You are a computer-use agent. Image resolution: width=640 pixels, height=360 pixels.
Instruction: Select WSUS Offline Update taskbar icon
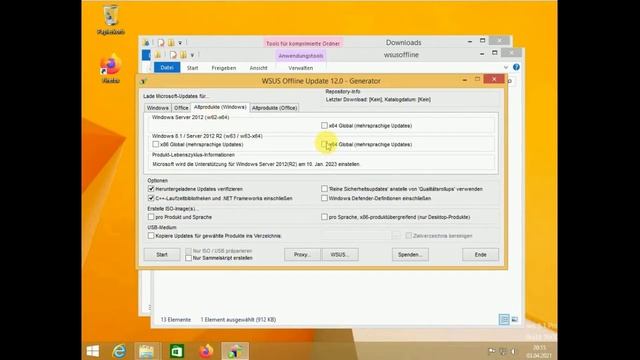235,351
